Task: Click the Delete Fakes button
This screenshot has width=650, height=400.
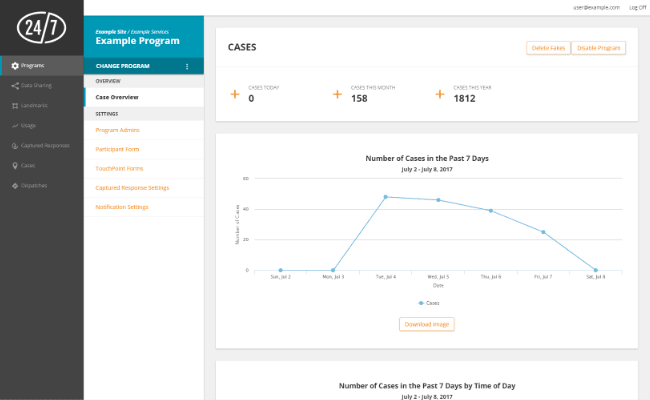Action: click(x=546, y=48)
